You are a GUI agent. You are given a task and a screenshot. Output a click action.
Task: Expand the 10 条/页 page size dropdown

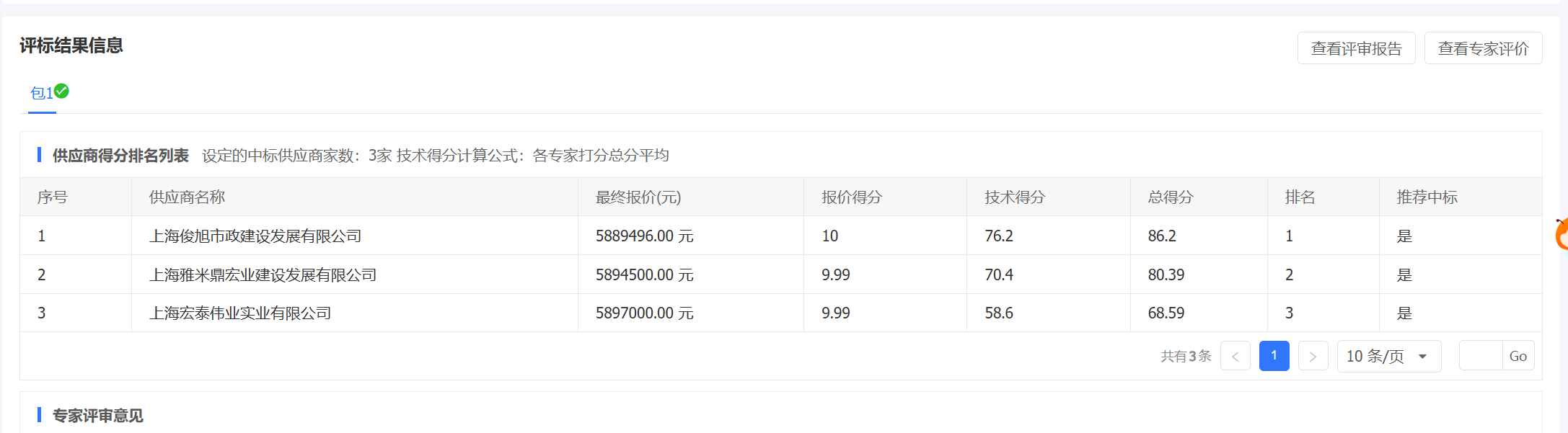point(1388,356)
